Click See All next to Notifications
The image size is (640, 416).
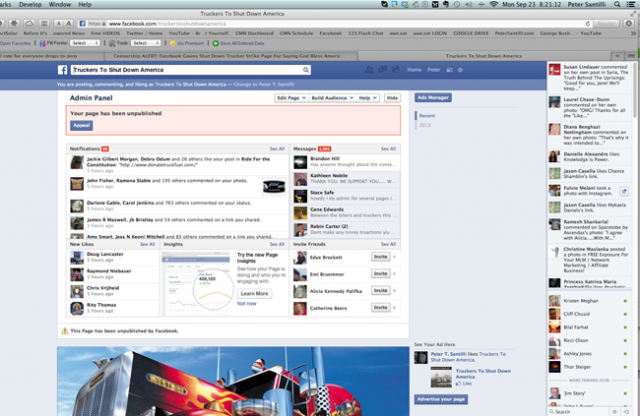click(277, 149)
